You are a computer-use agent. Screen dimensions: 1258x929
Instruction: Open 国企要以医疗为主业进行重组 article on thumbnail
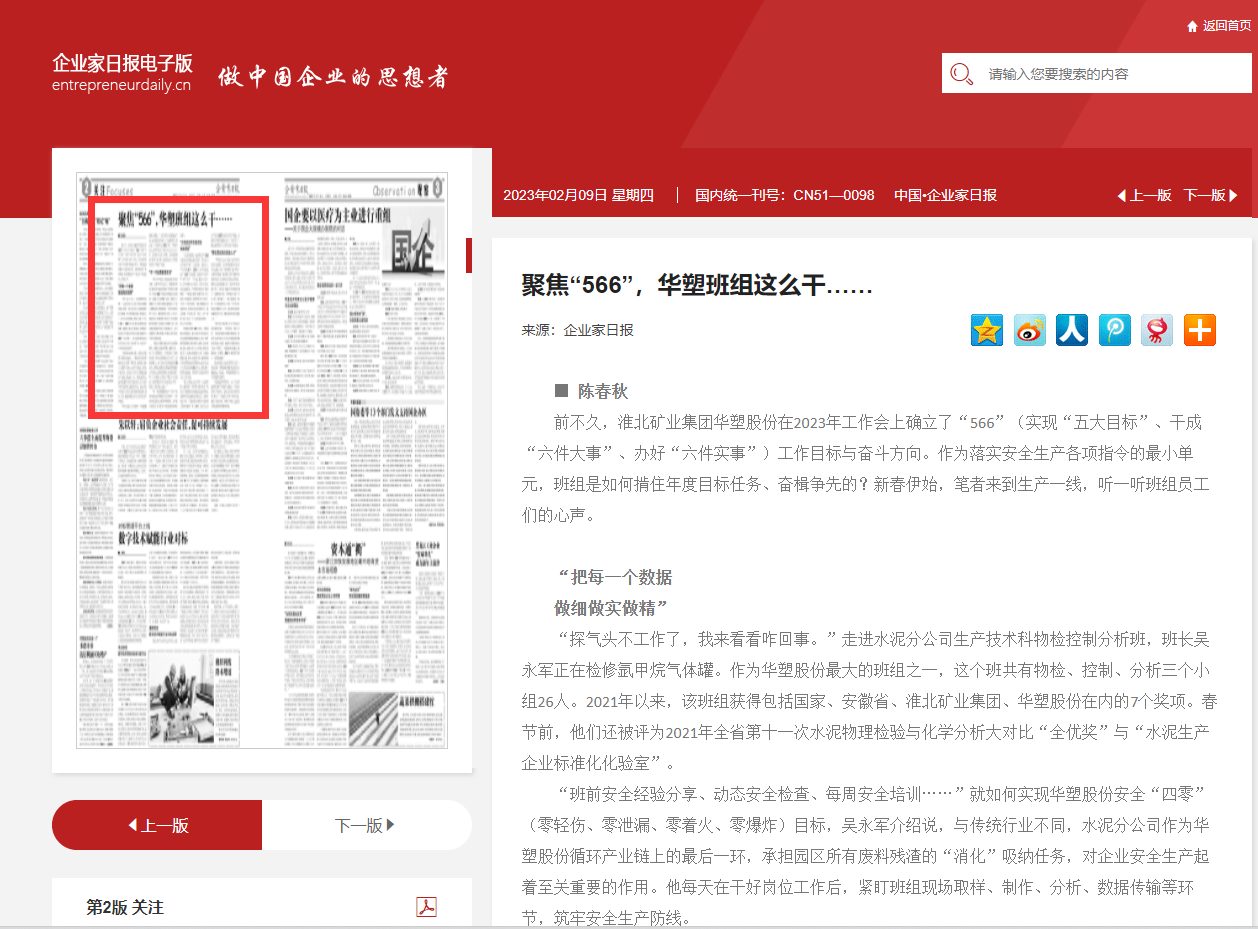[340, 216]
